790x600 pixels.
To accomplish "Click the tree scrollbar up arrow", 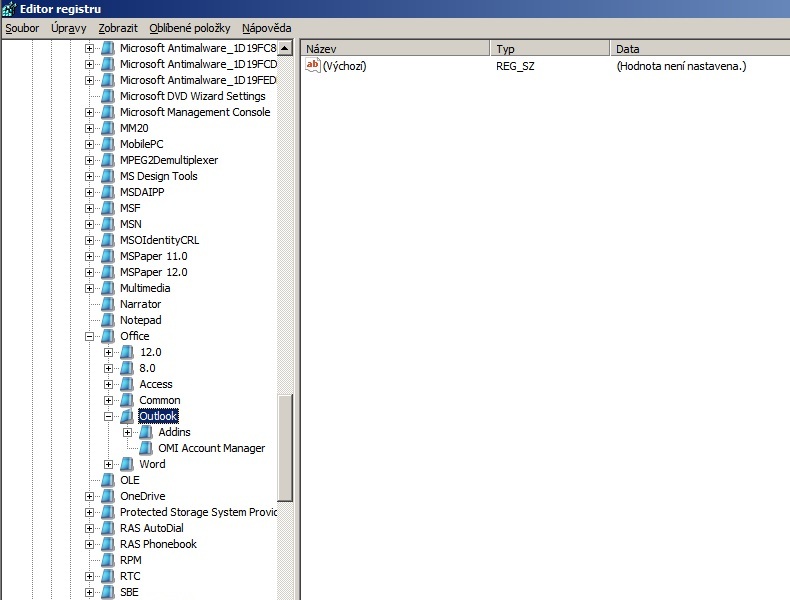I will [285, 48].
